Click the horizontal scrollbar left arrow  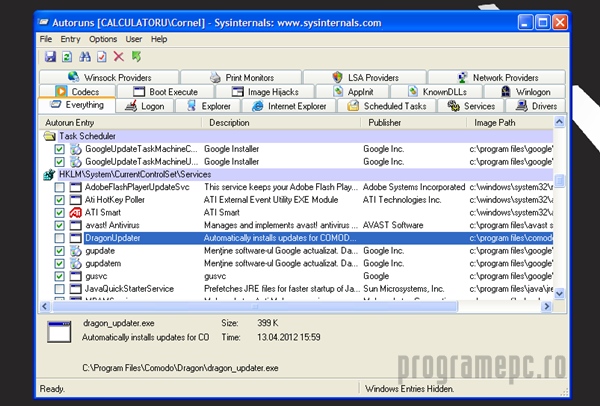[x=45, y=306]
